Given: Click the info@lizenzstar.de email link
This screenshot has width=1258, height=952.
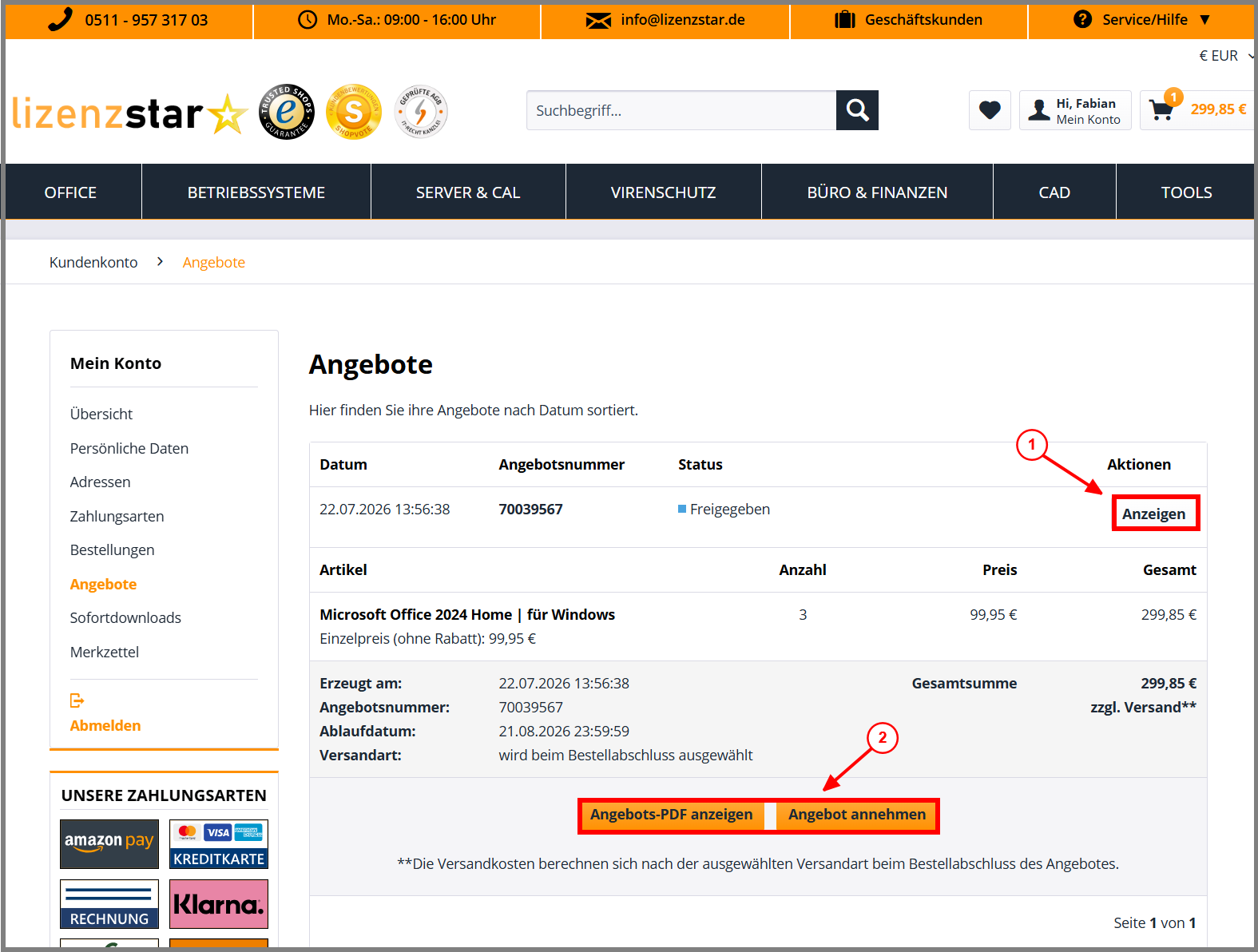Looking at the screenshot, I should coord(683,20).
